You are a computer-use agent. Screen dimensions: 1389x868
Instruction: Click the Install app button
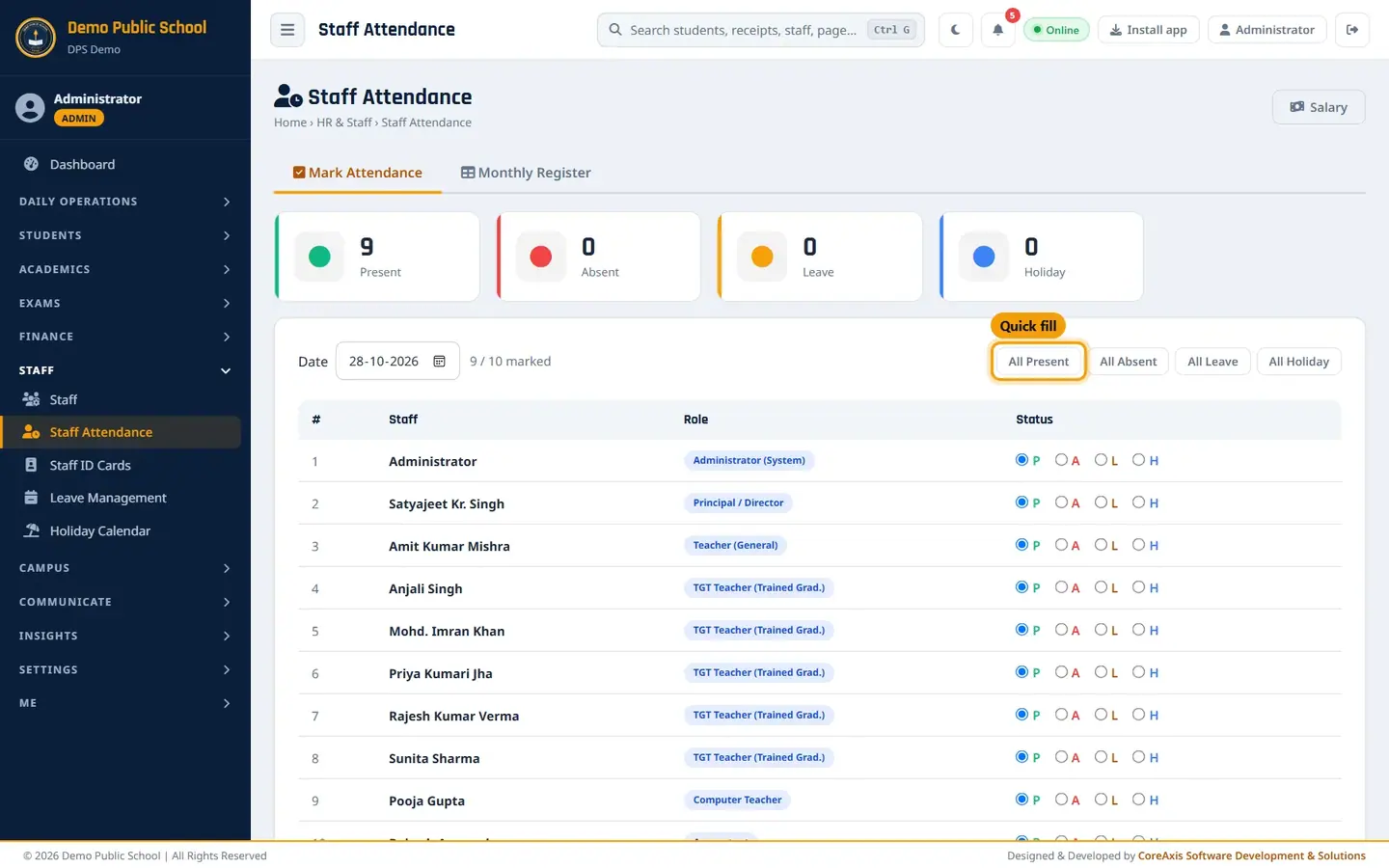point(1148,30)
